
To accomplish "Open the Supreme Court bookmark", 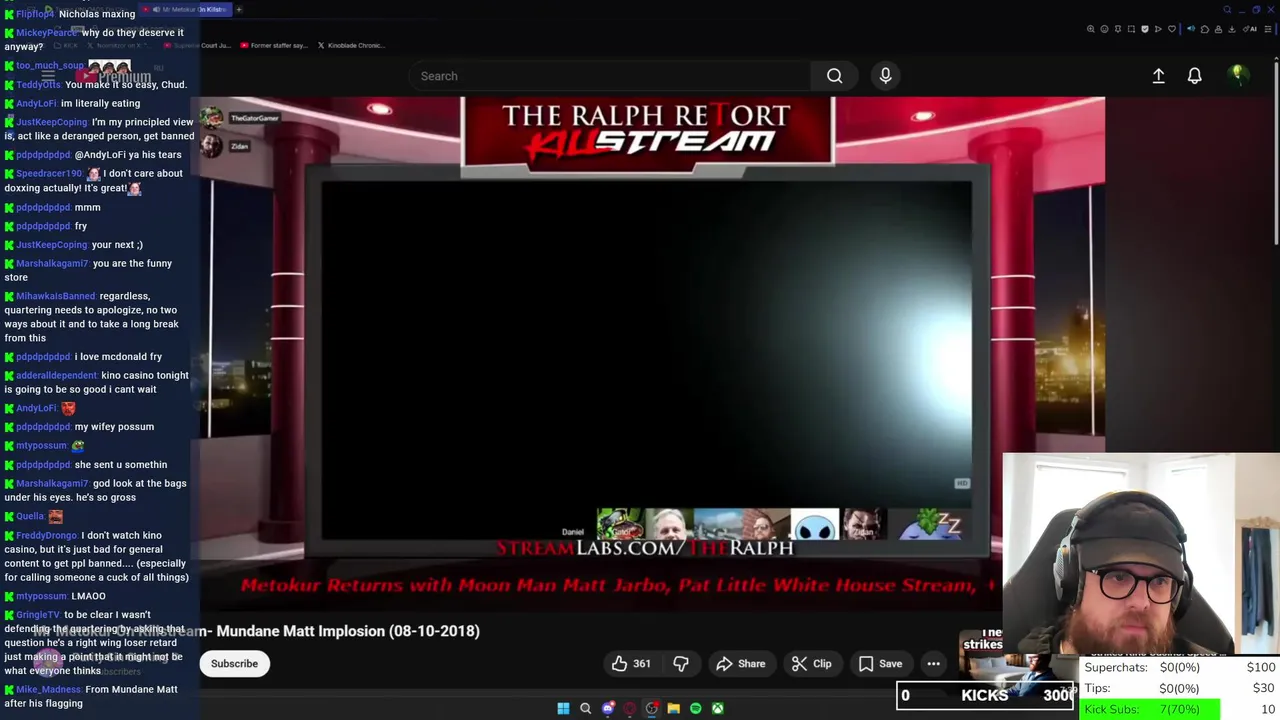I will pos(197,46).
